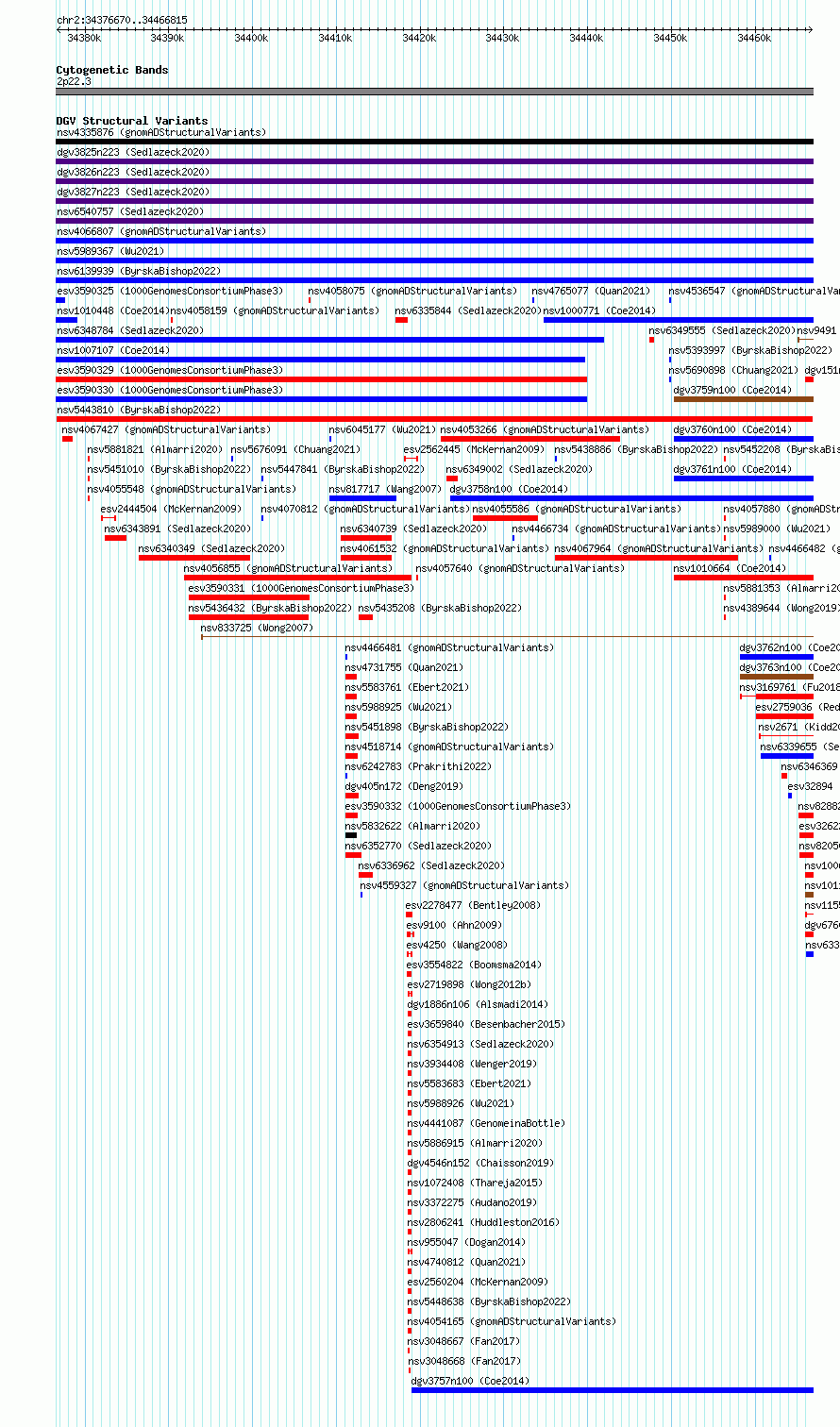The width and height of the screenshot is (840, 1427).
Task: Open nsv4053266 gnomADStructuralVariants label
Action: click(546, 429)
